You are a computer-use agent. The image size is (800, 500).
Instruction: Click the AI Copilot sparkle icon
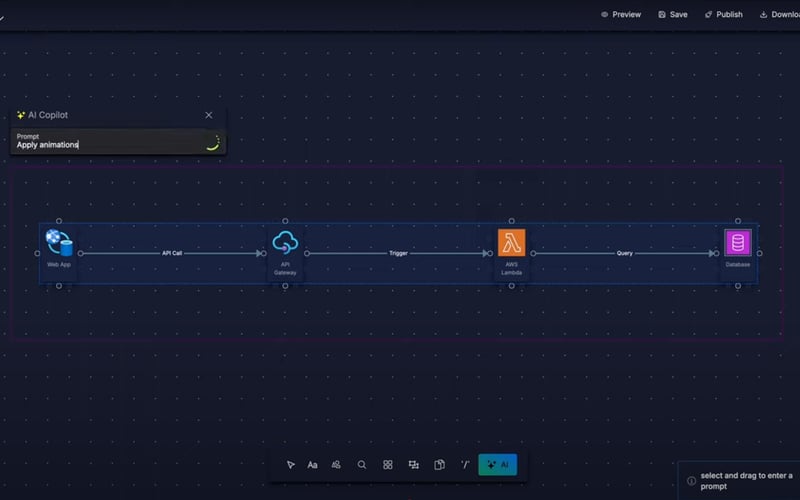21,115
